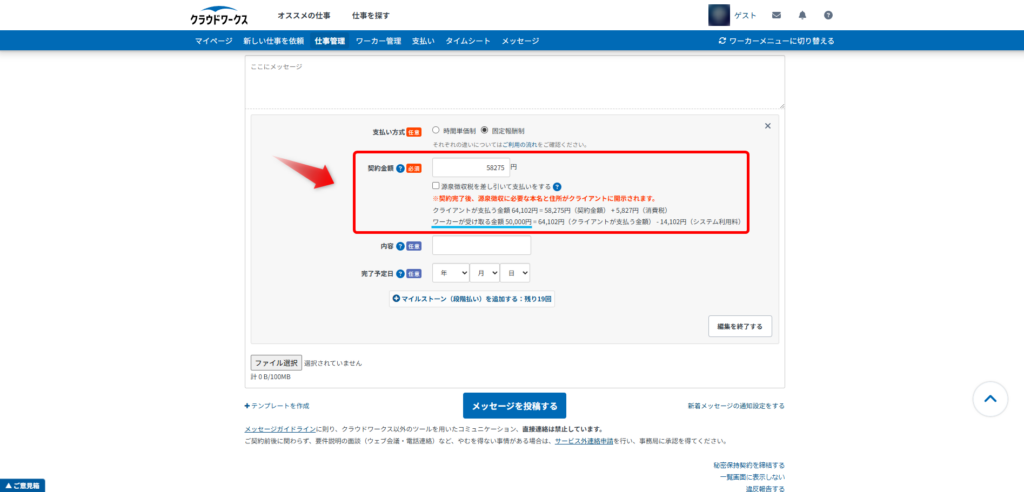Viewport: 1024px width, 492px height.
Task: Open the mail envelope icon in header
Action: (x=777, y=15)
